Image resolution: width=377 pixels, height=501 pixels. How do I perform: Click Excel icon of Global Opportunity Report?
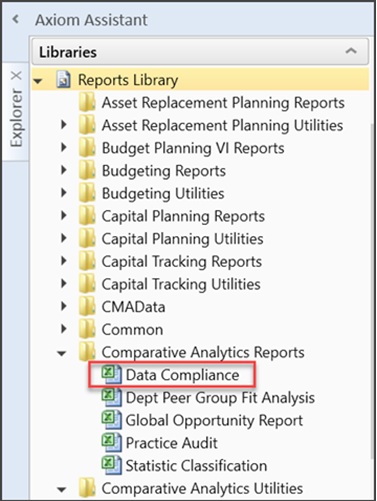[112, 420]
